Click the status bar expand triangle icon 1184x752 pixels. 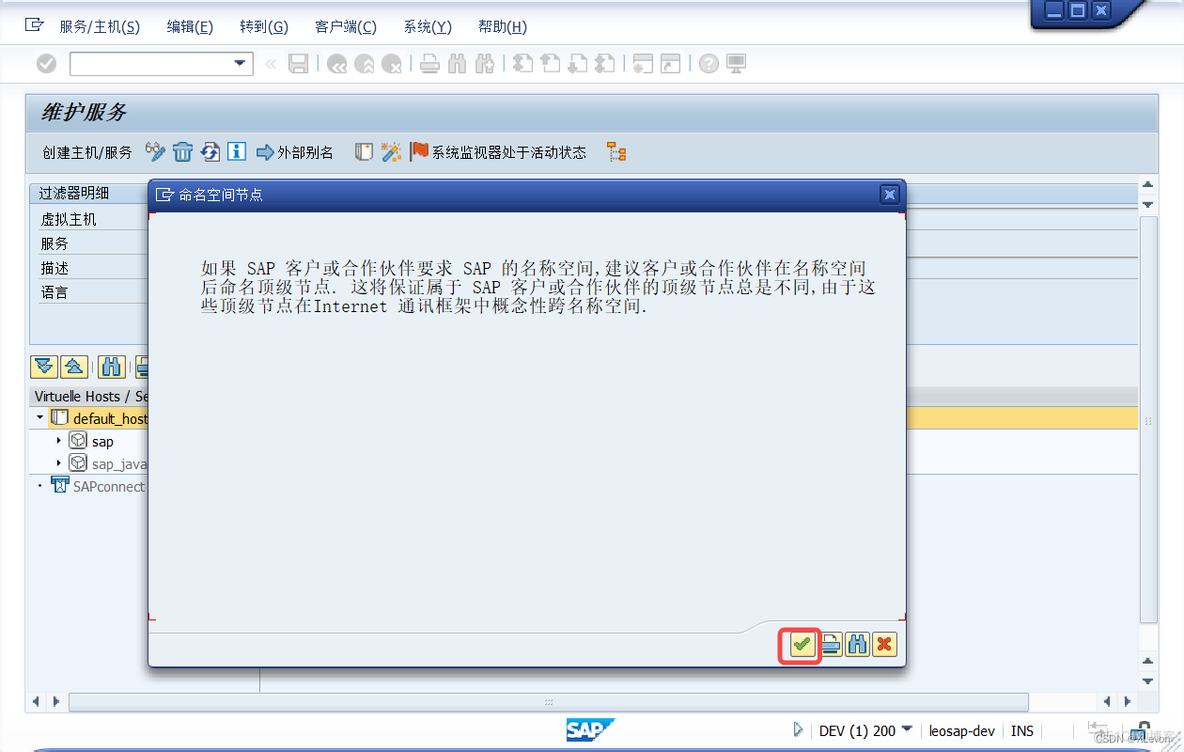click(798, 730)
